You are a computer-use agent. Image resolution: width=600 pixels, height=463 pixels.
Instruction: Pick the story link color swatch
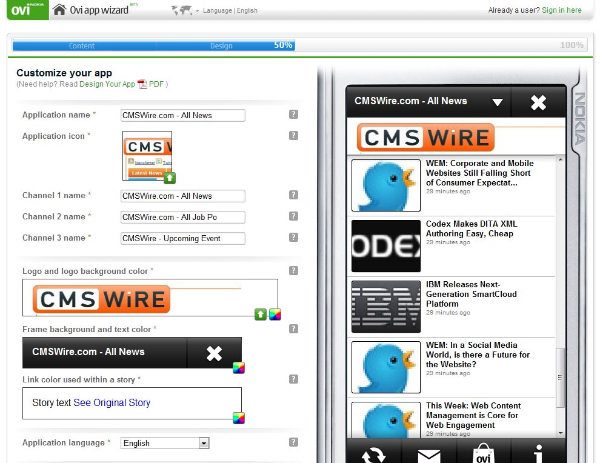pos(239,418)
